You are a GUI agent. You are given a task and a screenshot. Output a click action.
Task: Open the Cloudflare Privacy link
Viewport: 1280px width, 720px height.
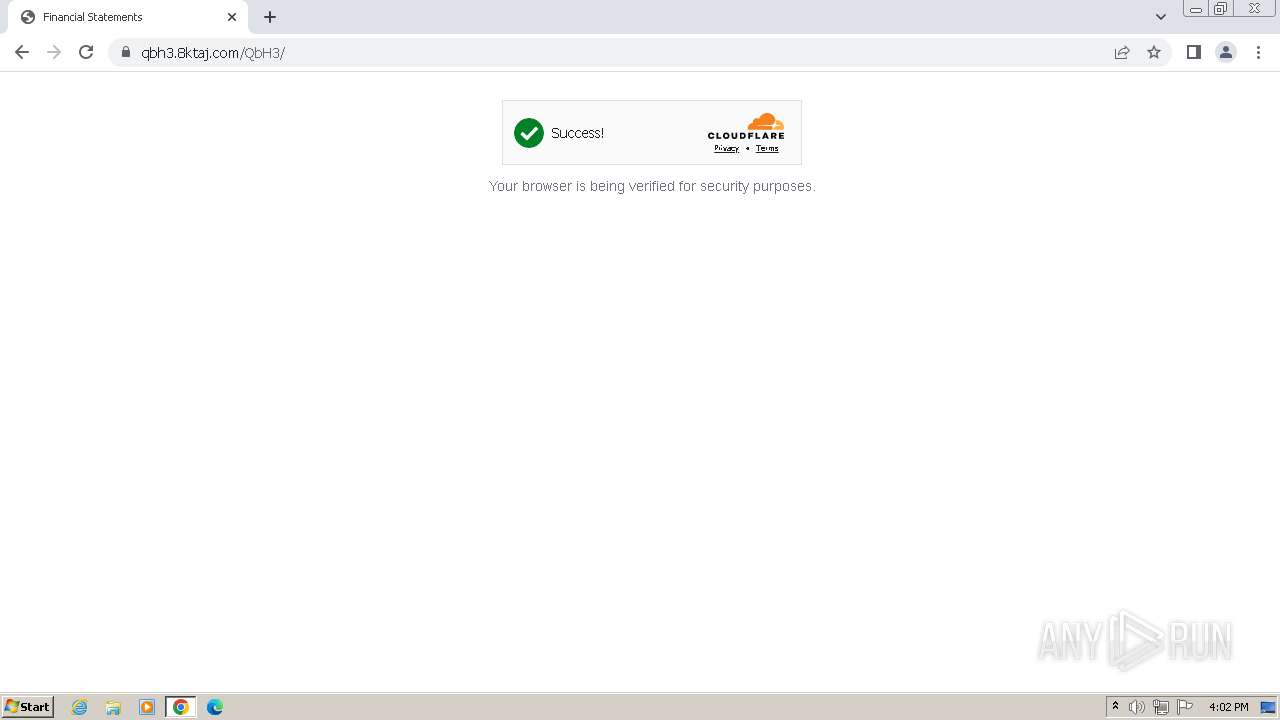coord(726,148)
